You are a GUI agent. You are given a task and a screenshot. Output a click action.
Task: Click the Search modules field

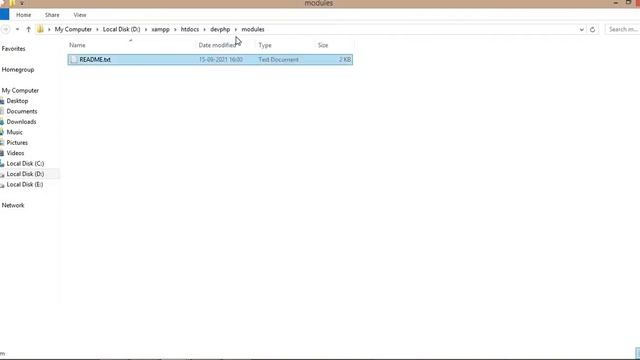(622, 29)
